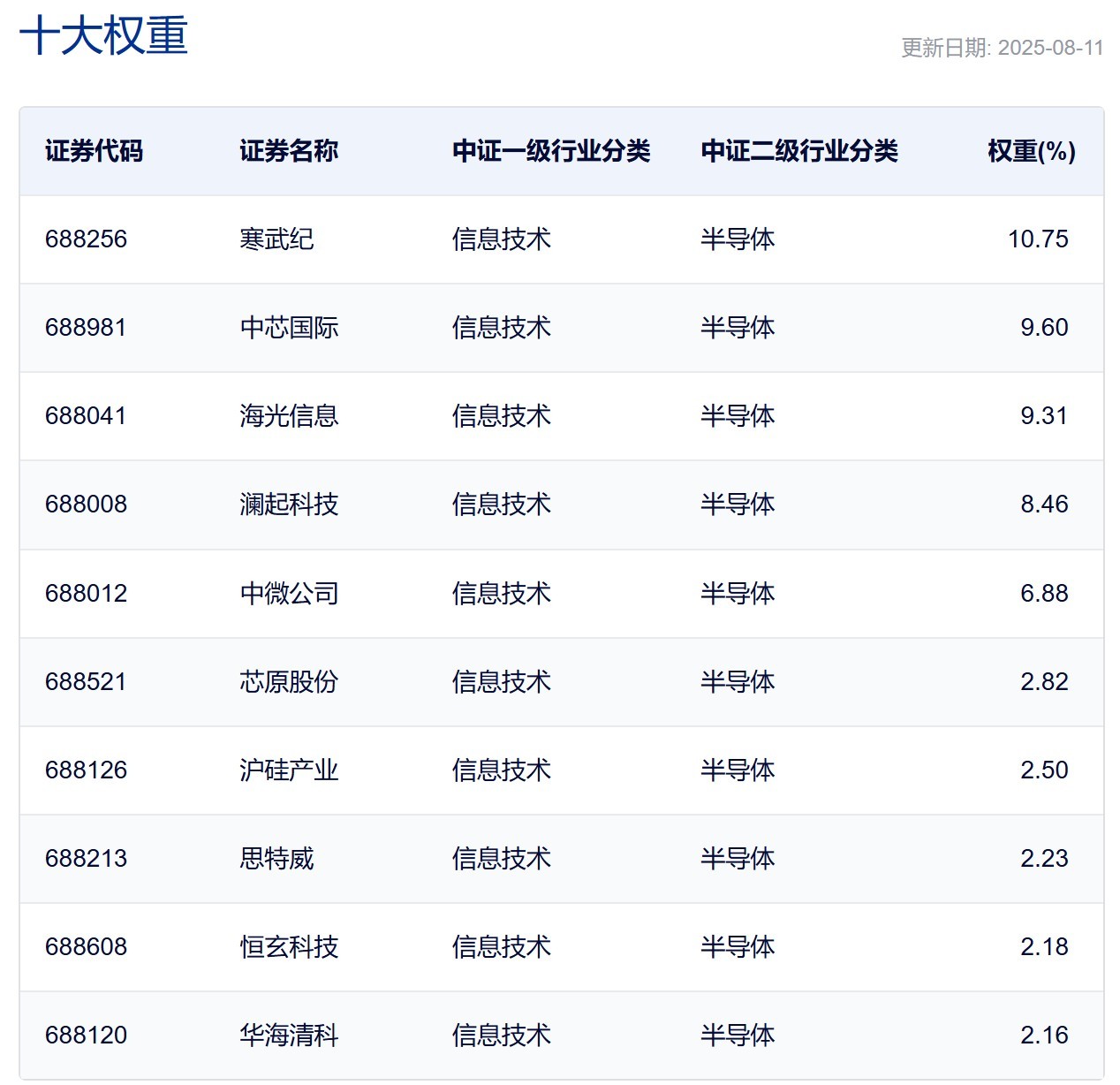This screenshot has width=1120, height=1085.
Task: Click 半导体 in the 沪硅产业 row
Action: click(x=738, y=770)
